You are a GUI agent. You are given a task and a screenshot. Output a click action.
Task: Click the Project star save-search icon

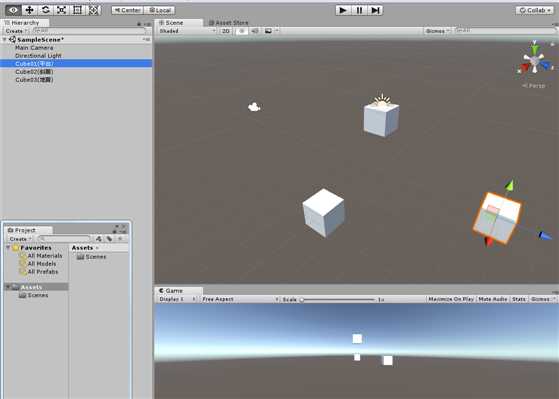[x=120, y=239]
